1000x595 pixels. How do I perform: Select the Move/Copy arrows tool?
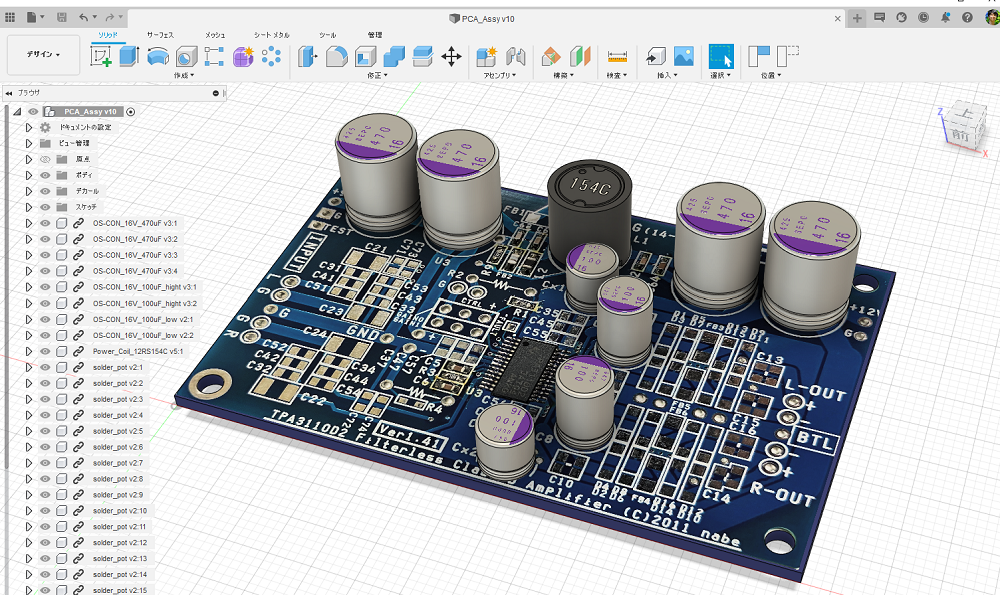(x=451, y=57)
